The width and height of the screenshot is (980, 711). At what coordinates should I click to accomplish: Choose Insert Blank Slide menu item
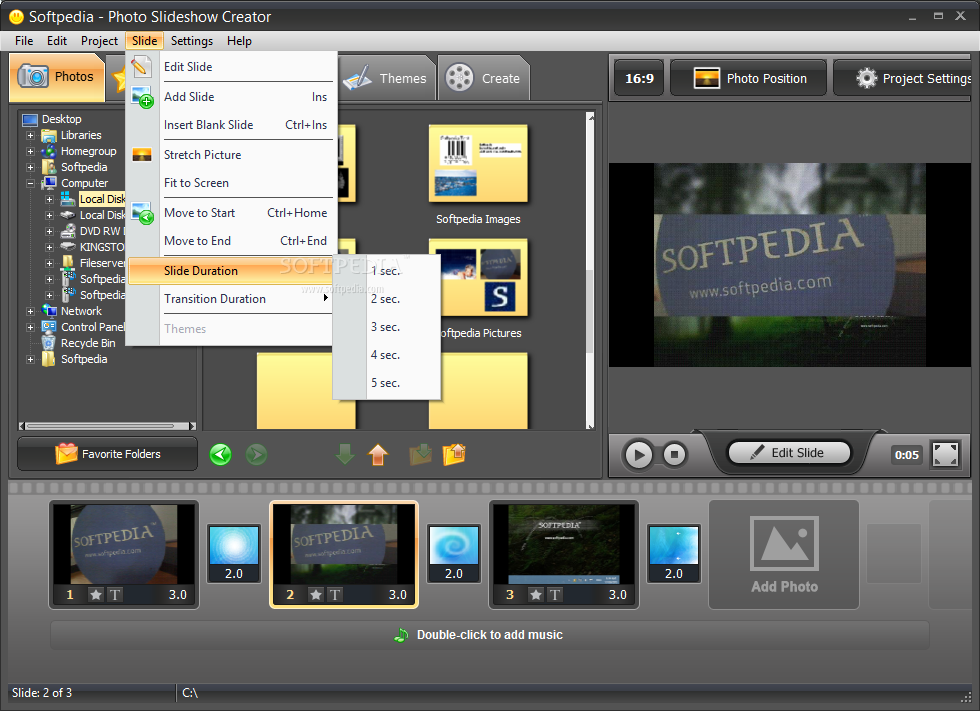[231, 125]
